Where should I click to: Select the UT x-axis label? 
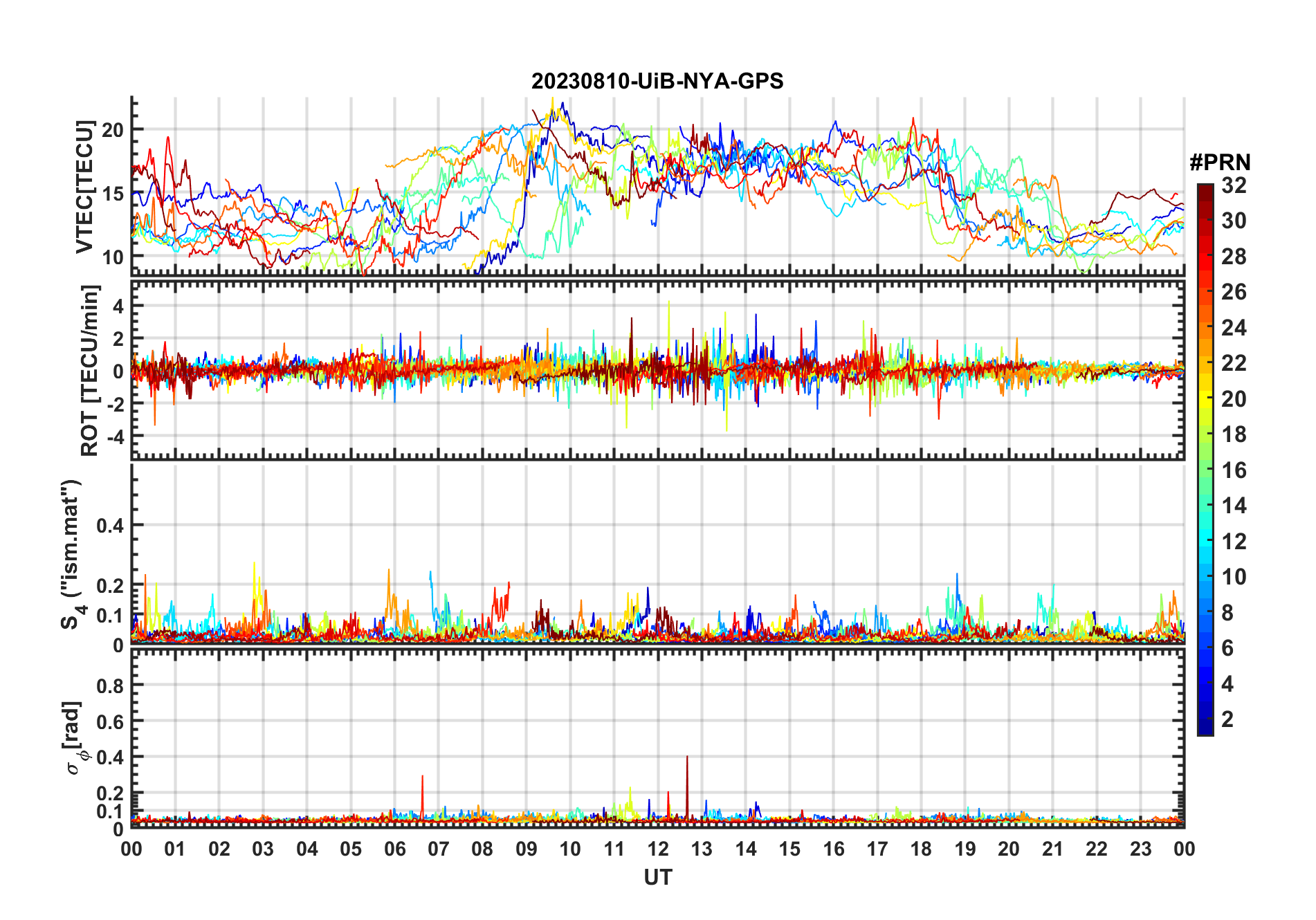coord(658,877)
